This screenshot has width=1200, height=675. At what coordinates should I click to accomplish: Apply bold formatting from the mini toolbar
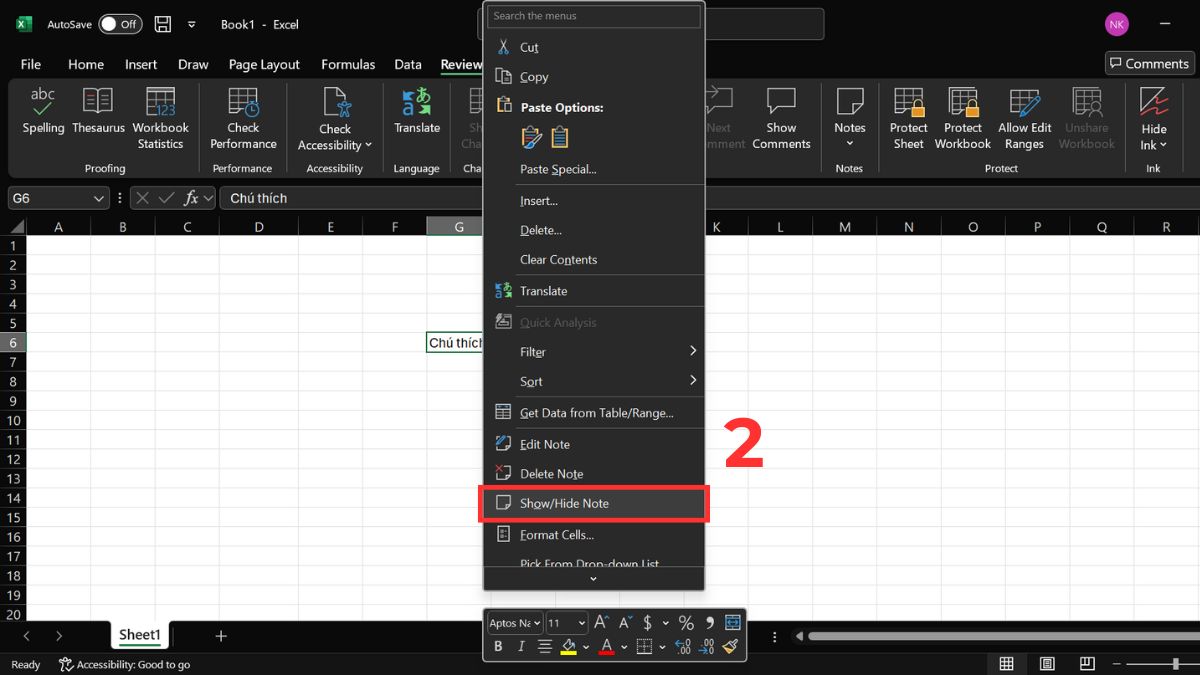pos(497,646)
